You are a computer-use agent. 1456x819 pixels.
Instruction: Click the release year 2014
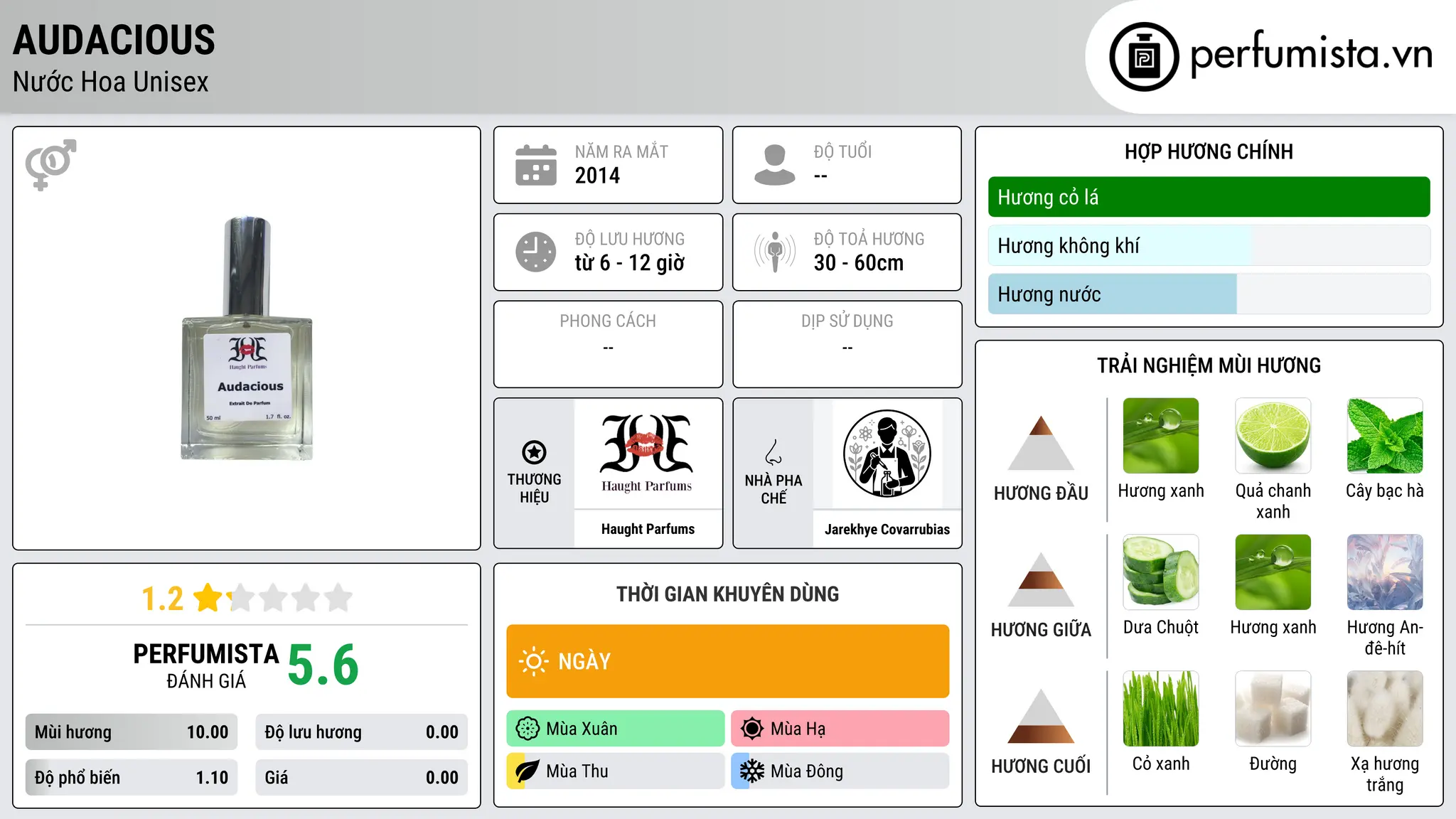597,176
